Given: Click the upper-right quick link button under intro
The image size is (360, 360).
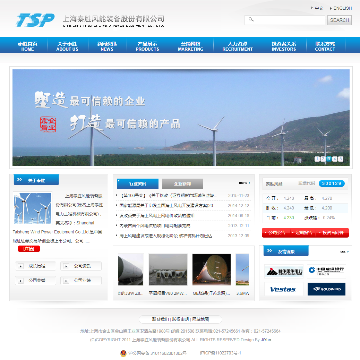Looking at the screenshot, I should (81, 266).
